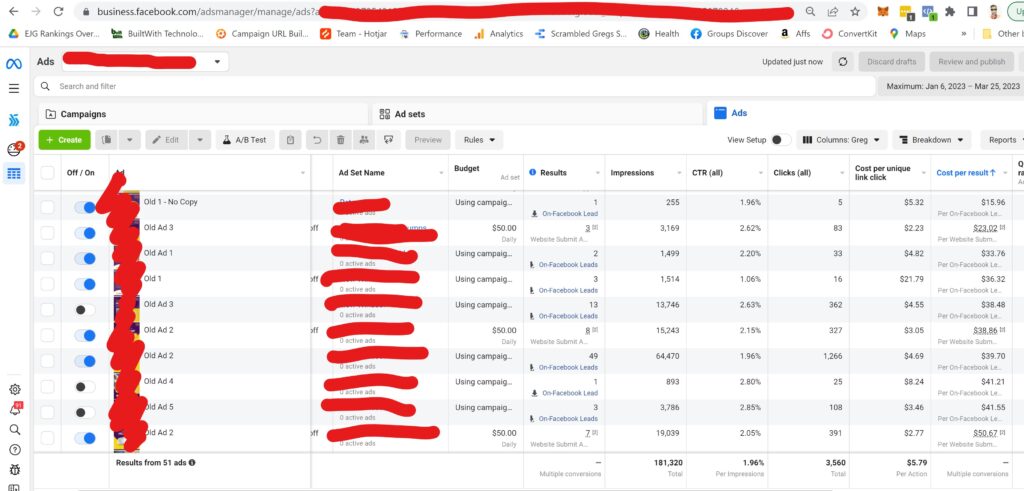This screenshot has width=1024, height=491.
Task: Click the Preview button
Action: tap(428, 140)
